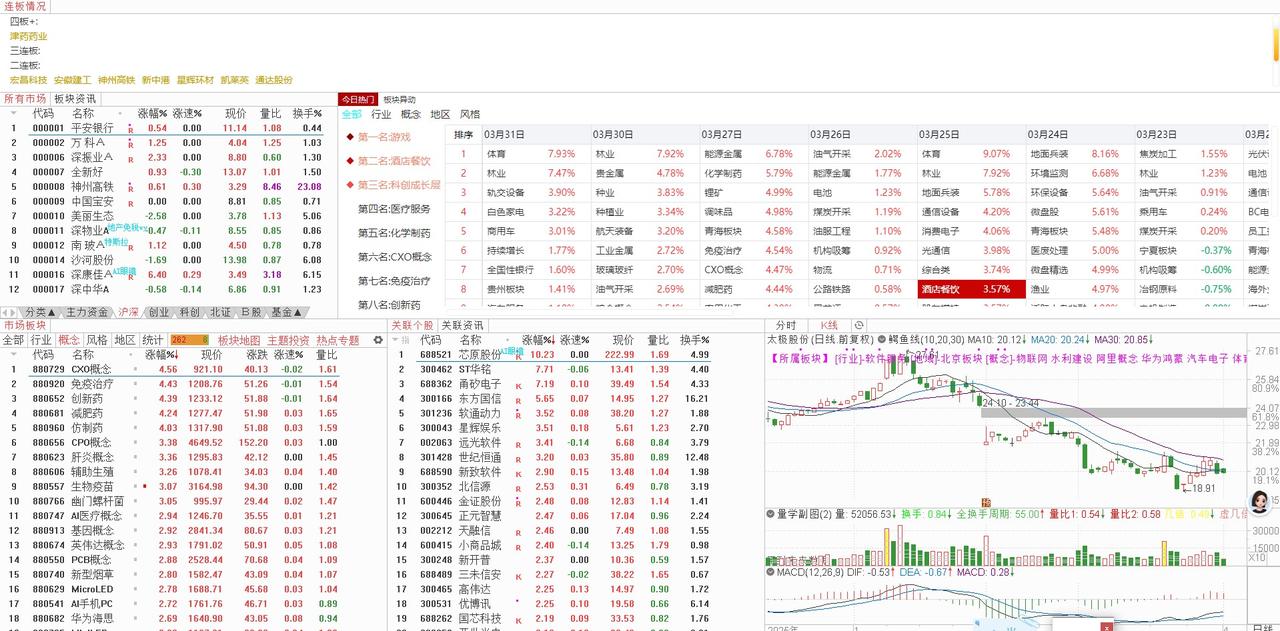Click the R margin-trading icon next to 平安银行
This screenshot has height=631, width=1280.
131,129
